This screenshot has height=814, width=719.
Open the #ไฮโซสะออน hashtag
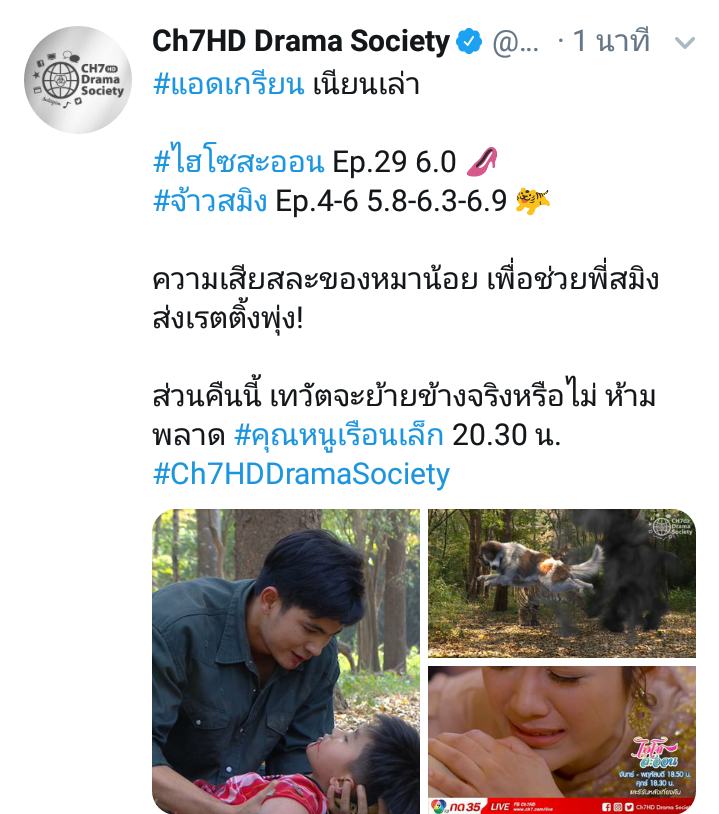pos(239,161)
